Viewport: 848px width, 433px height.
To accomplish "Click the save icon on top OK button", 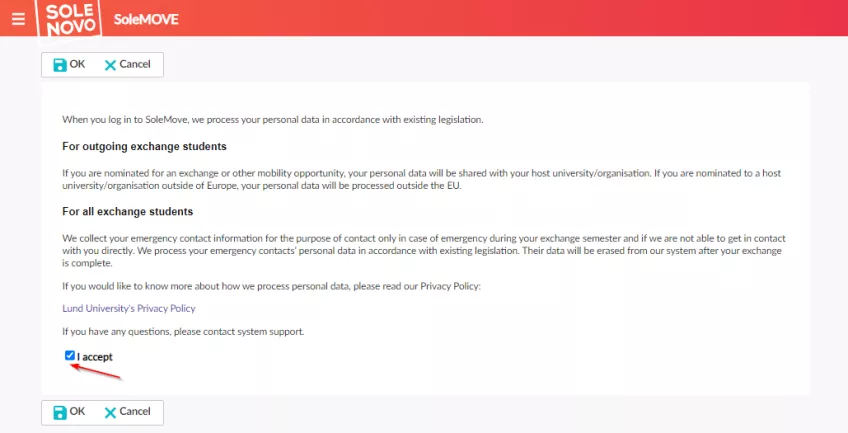I will point(59,65).
